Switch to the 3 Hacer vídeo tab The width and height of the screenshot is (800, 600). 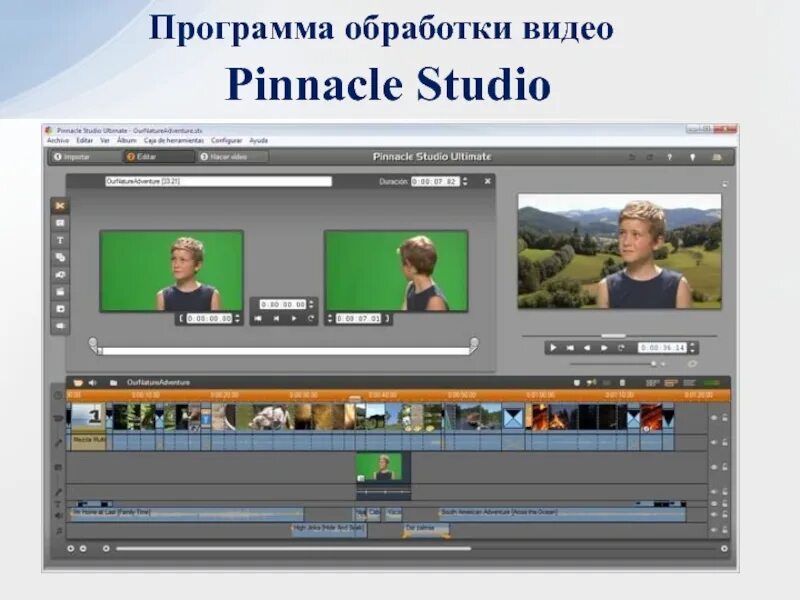click(233, 157)
